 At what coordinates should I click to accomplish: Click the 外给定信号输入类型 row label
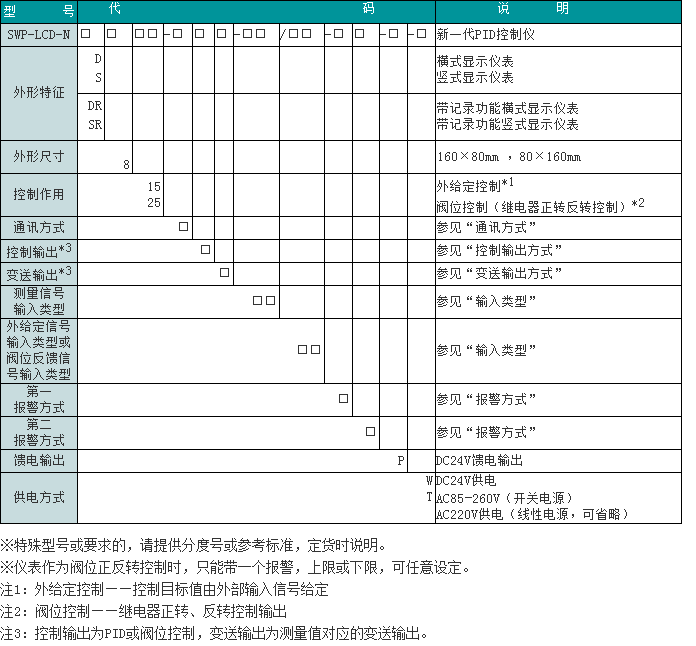(39, 351)
